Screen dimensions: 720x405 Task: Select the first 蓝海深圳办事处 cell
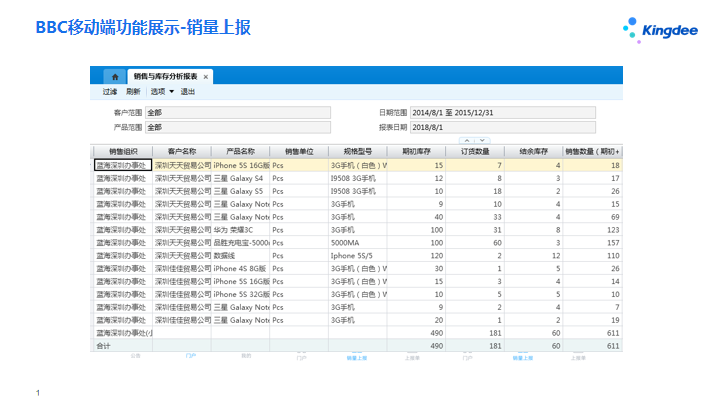tap(123, 165)
